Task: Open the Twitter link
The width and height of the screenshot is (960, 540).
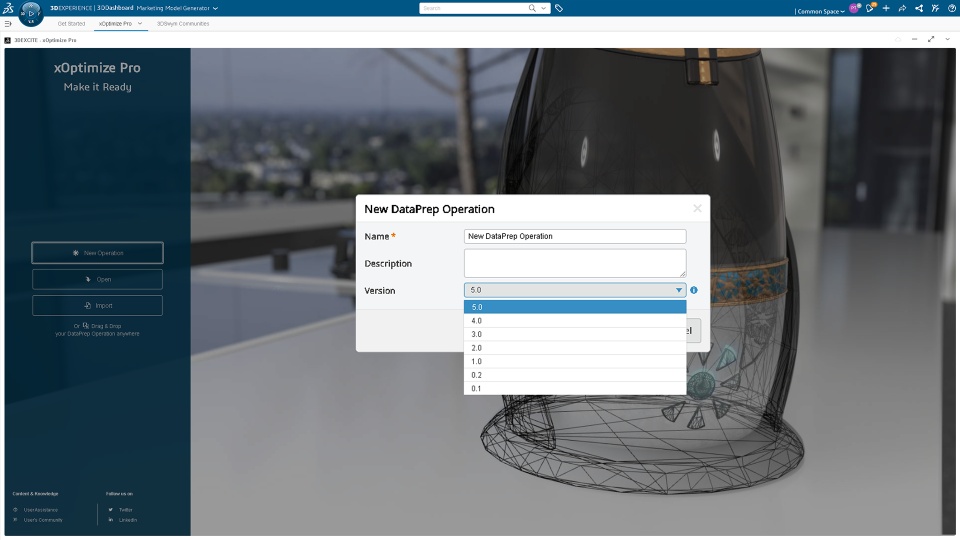Action: click(126, 509)
